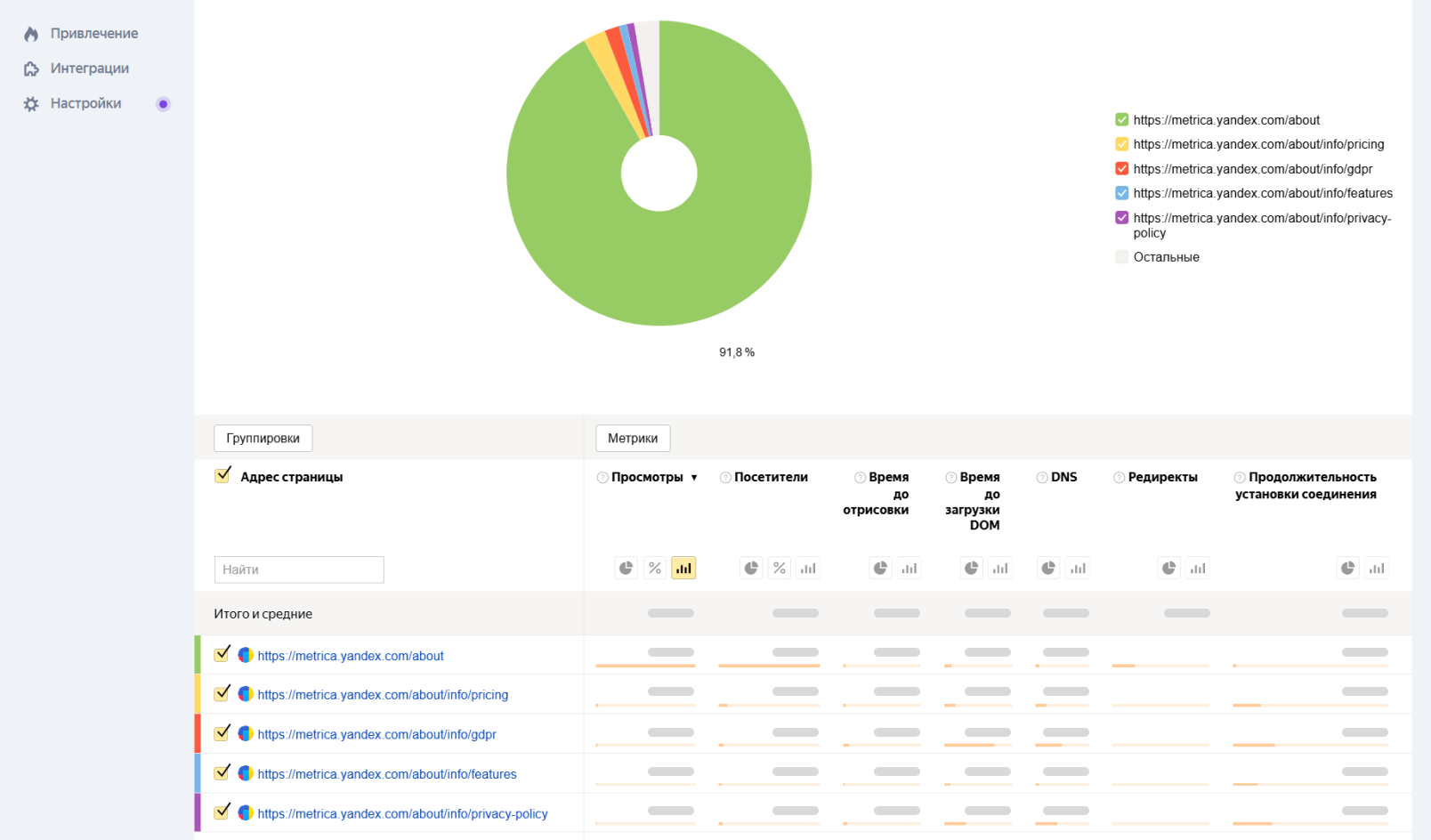Uncheck the table row for about/info/gdpr

pos(222,733)
